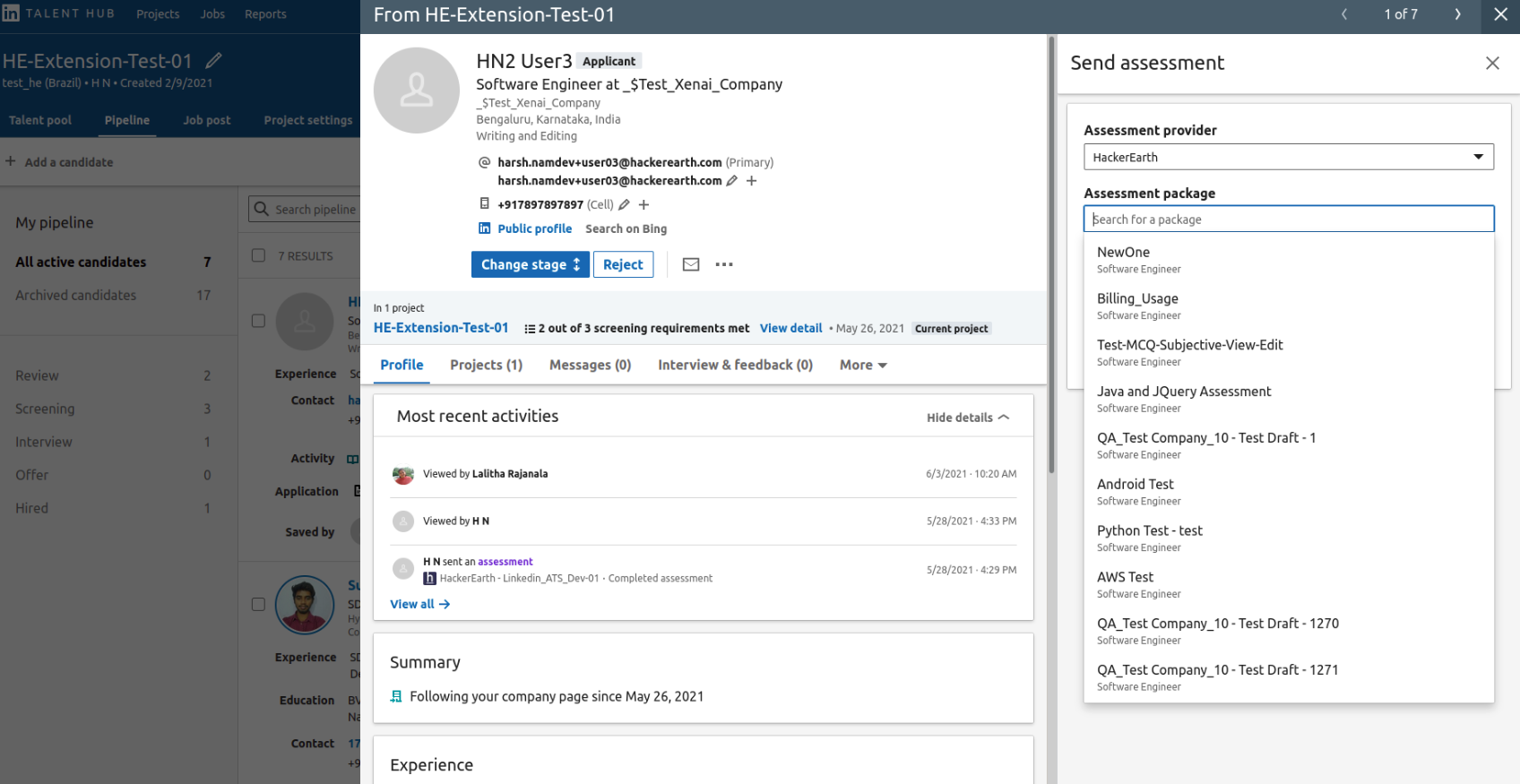Open View detail screening link
This screenshot has width=1520, height=784.
click(x=791, y=329)
